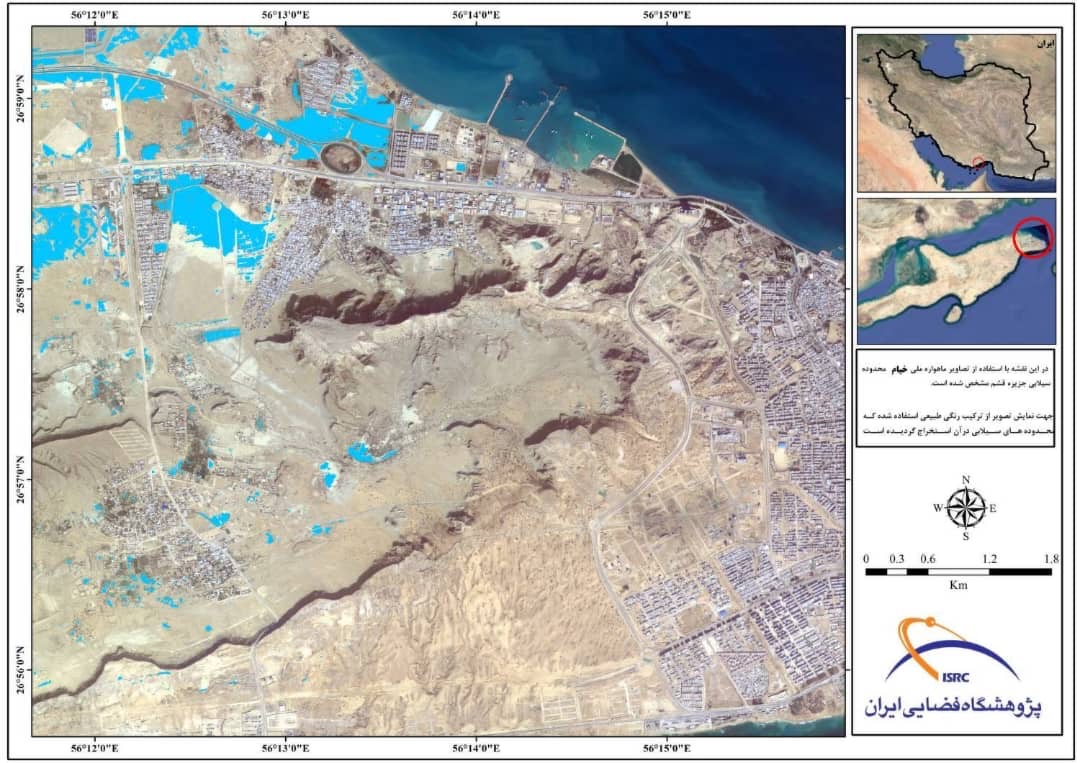
Task: Click the oval track feature near the highway
Action: tap(342, 157)
